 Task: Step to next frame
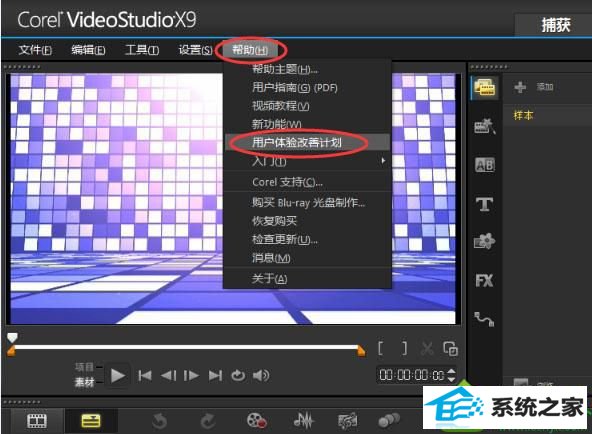point(191,376)
